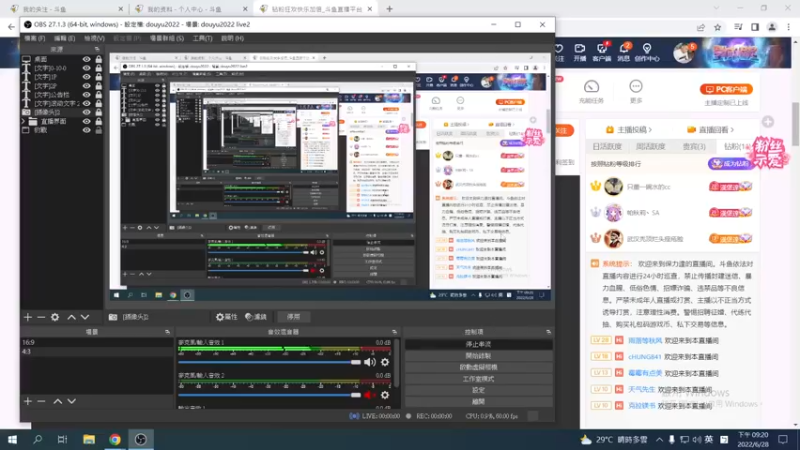Switch to 日活跃度 tab

tap(607, 146)
